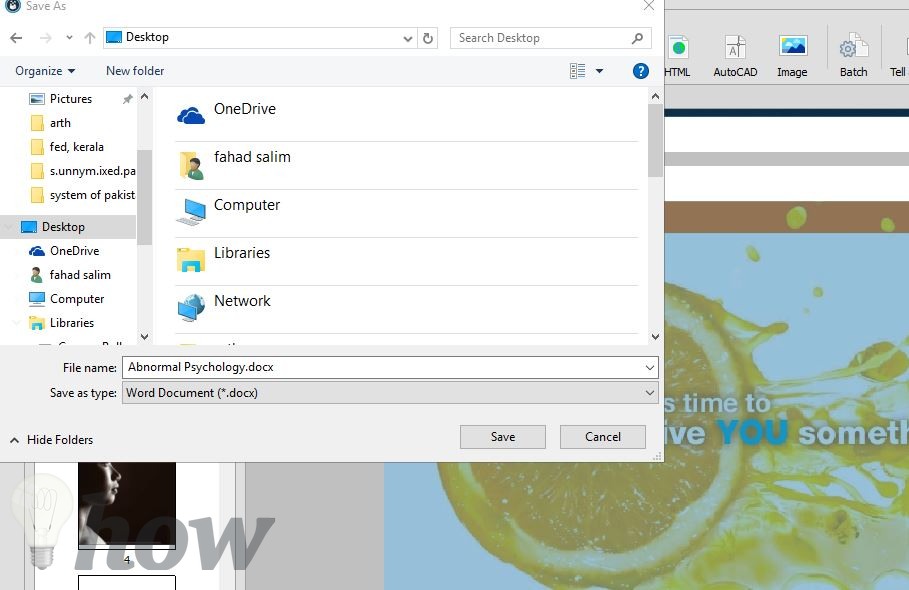Click the File name text field
Image resolution: width=909 pixels, height=590 pixels.
tap(383, 367)
